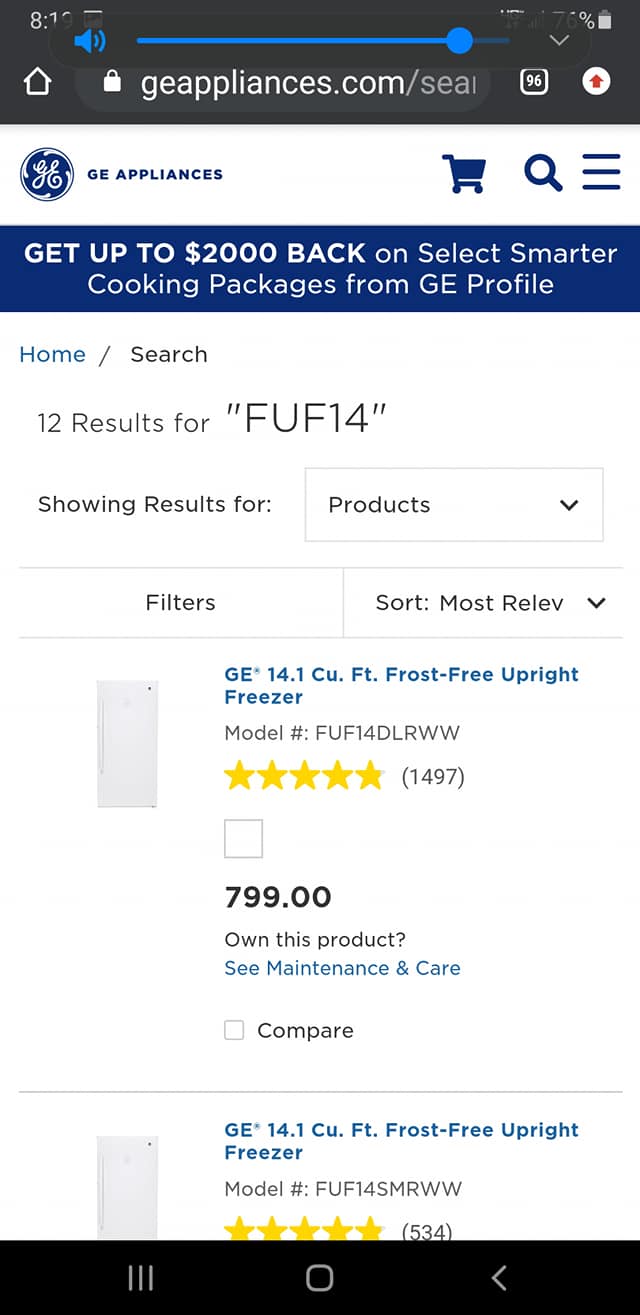
Task: Open See Maintenance & Care link
Action: point(342,968)
